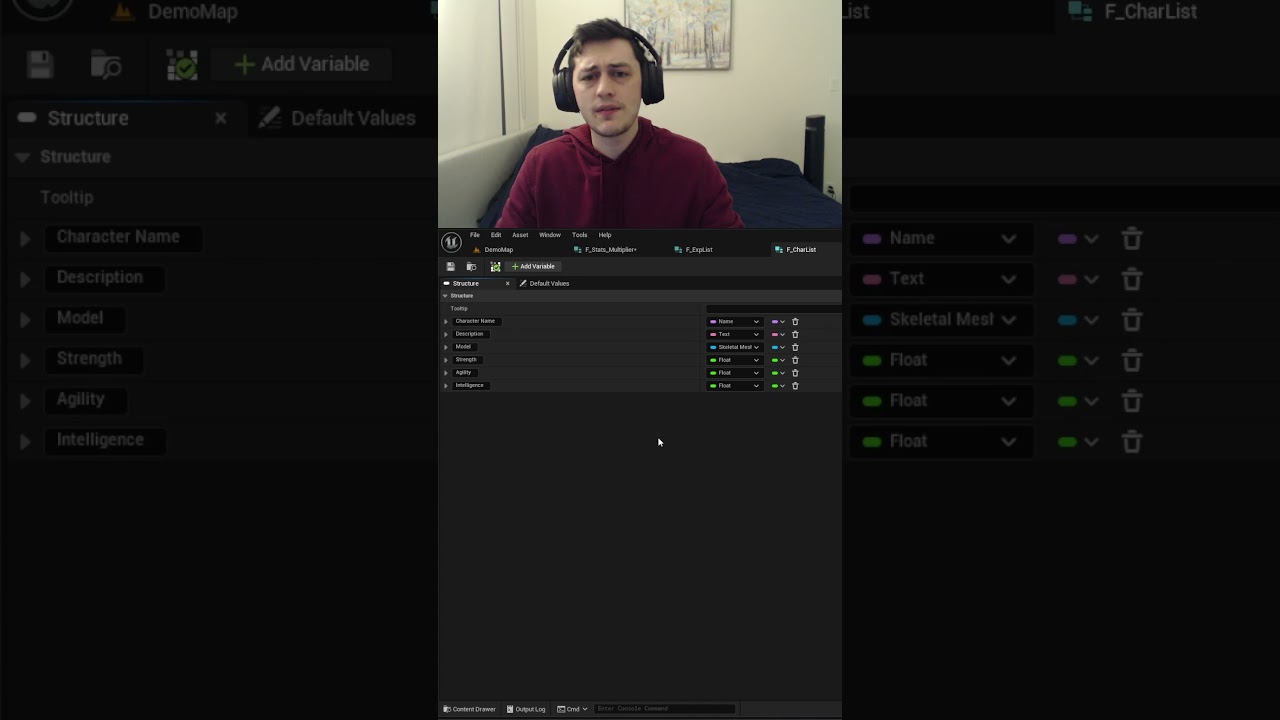Open the Asset menu
This screenshot has width=1280, height=720.
coord(520,235)
